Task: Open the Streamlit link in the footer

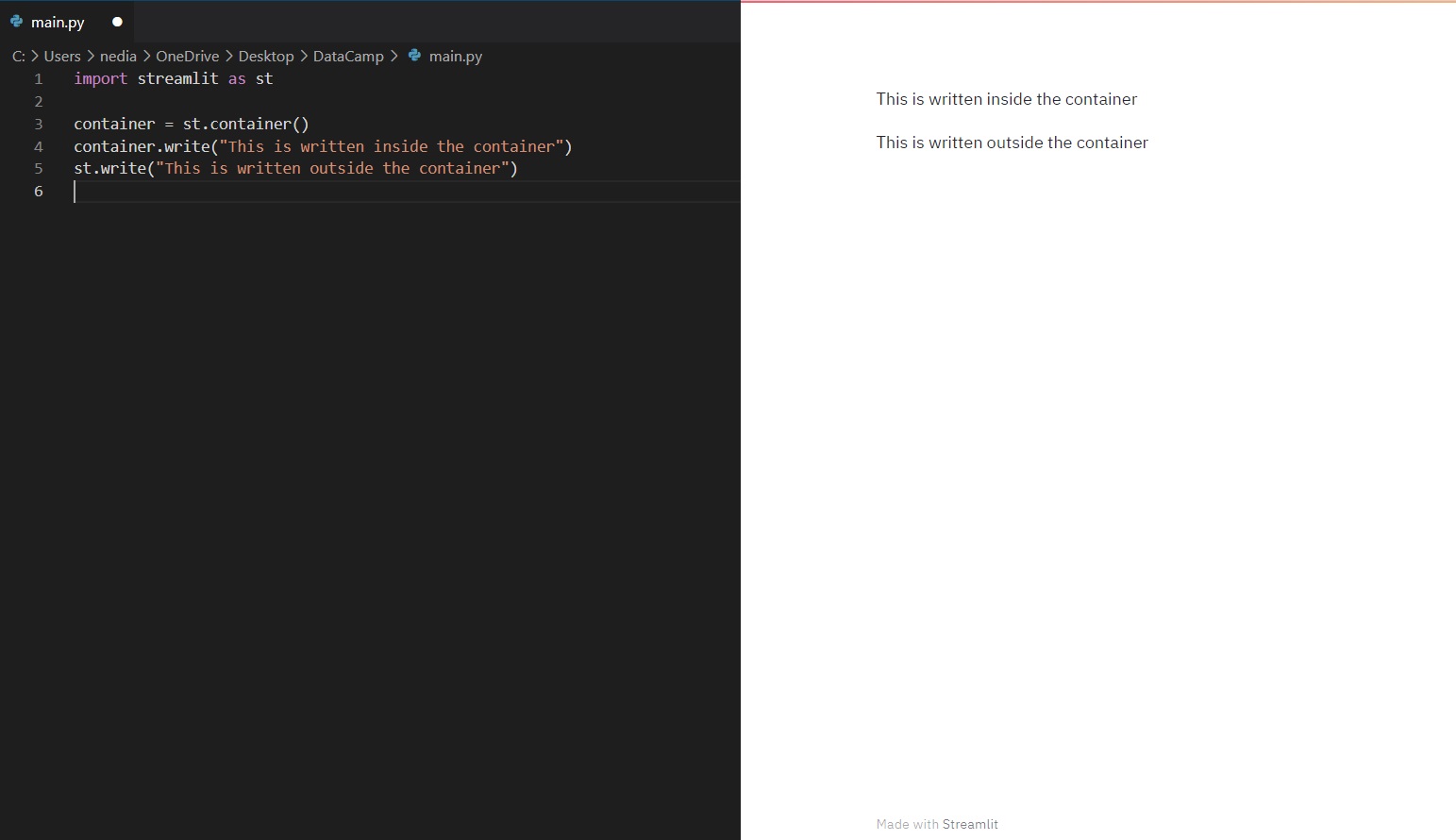Action: [x=970, y=824]
